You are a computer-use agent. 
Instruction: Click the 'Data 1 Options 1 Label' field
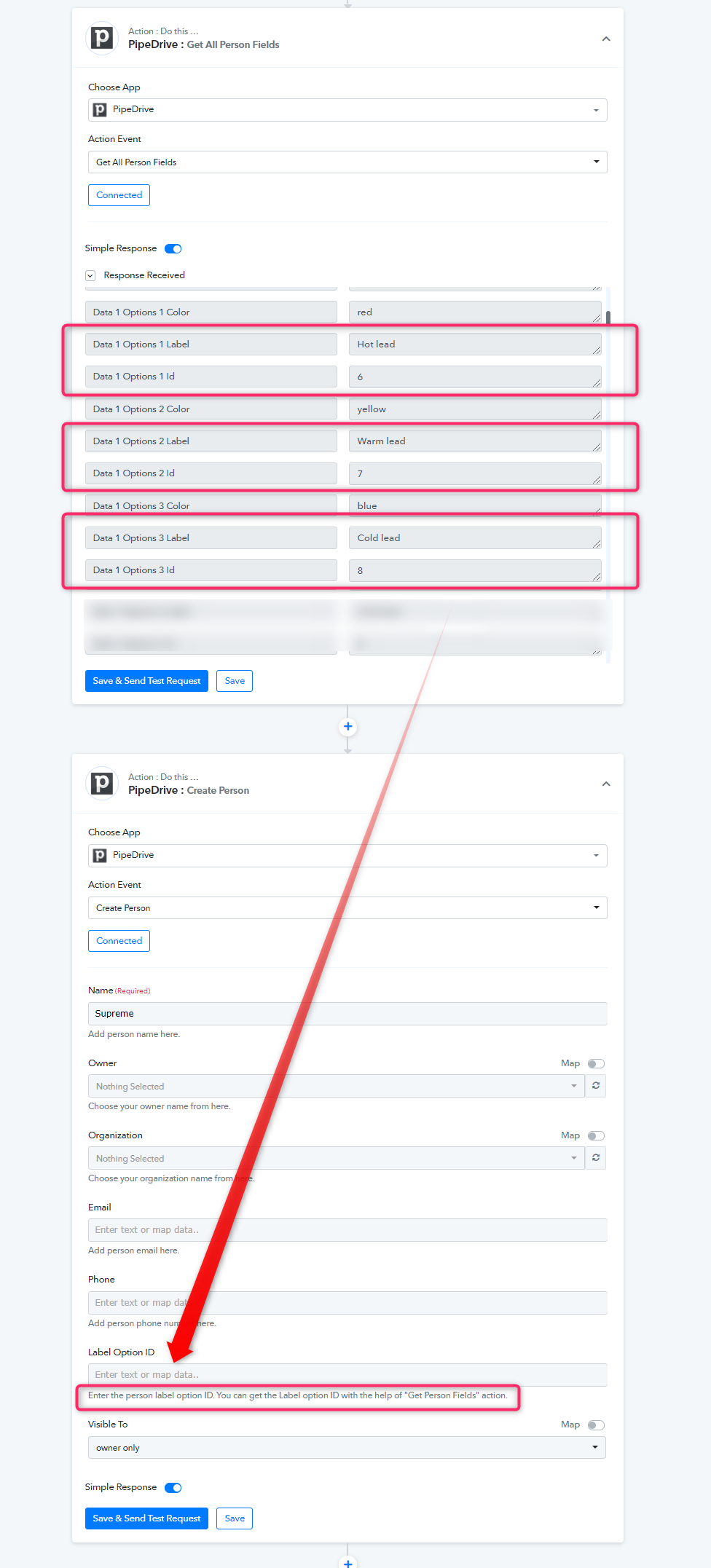(211, 344)
